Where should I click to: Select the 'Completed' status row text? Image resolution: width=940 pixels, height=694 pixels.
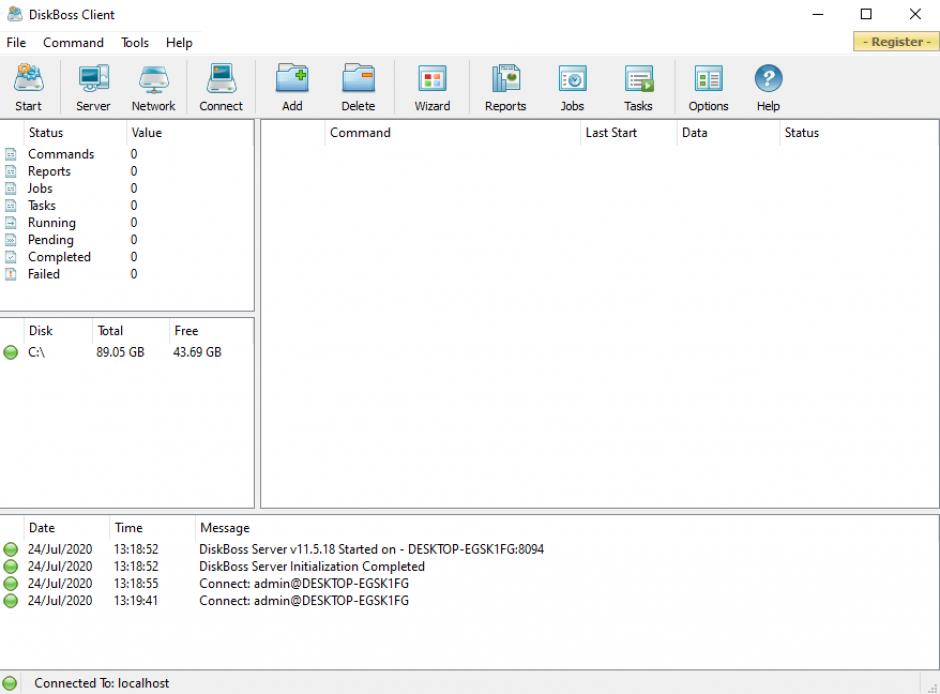(x=59, y=257)
